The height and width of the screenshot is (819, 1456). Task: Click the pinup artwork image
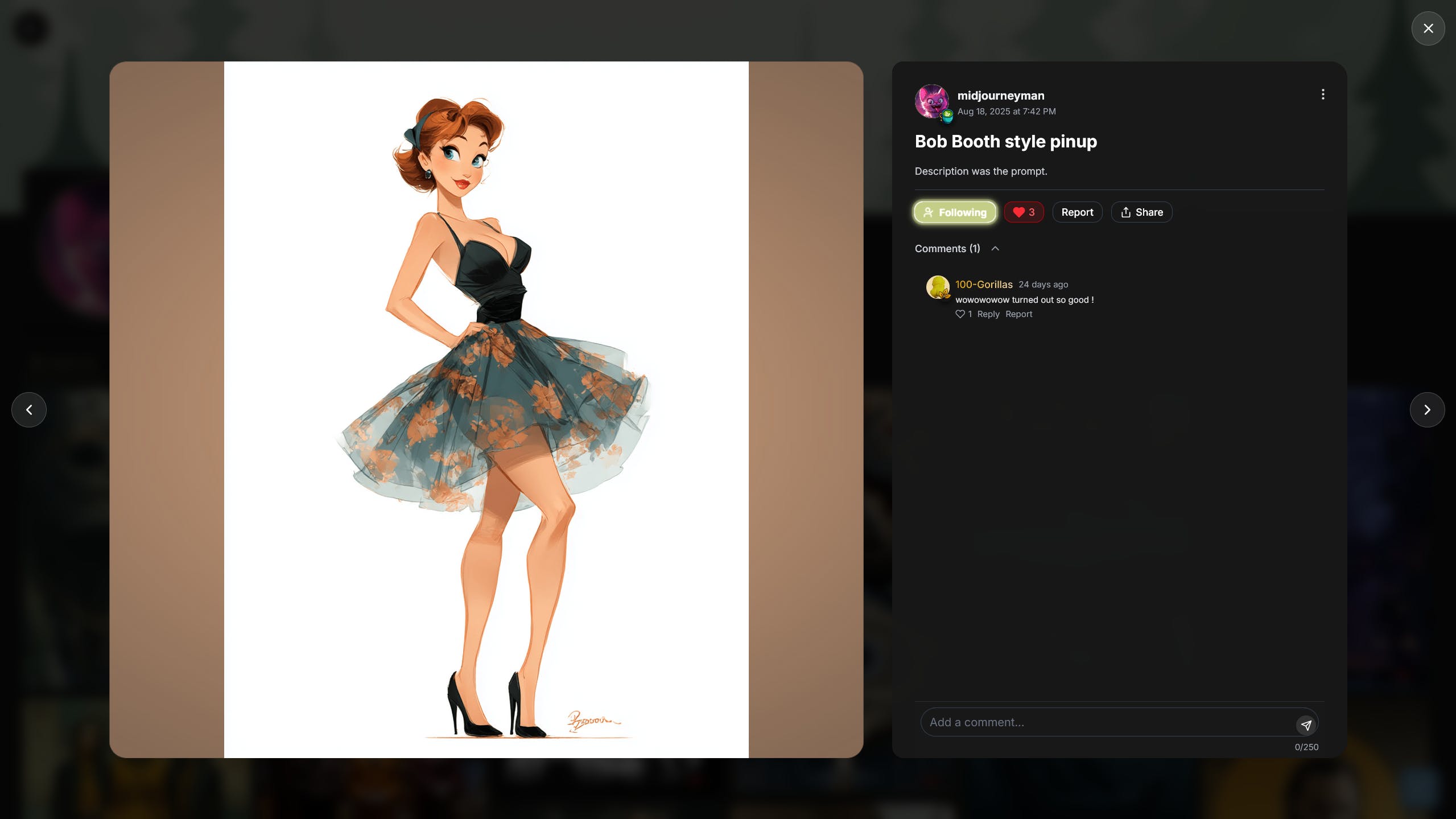(486, 410)
